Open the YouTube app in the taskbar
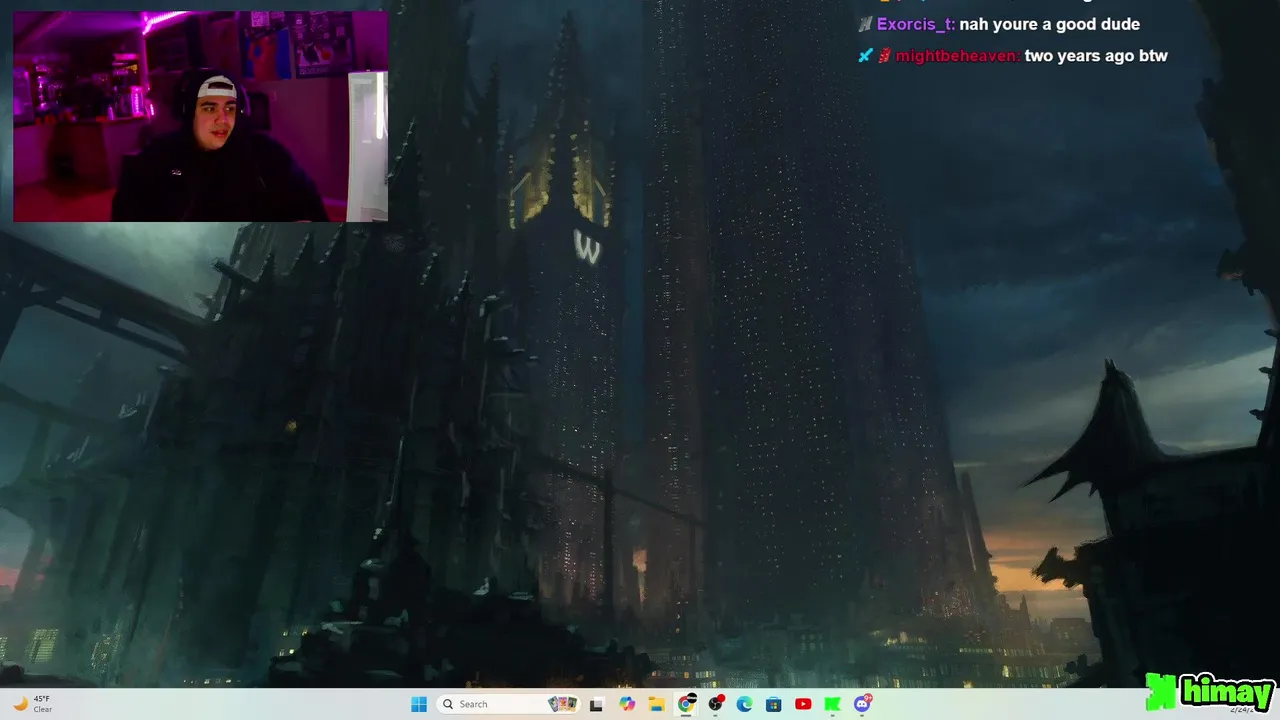Image resolution: width=1280 pixels, height=720 pixels. click(803, 704)
